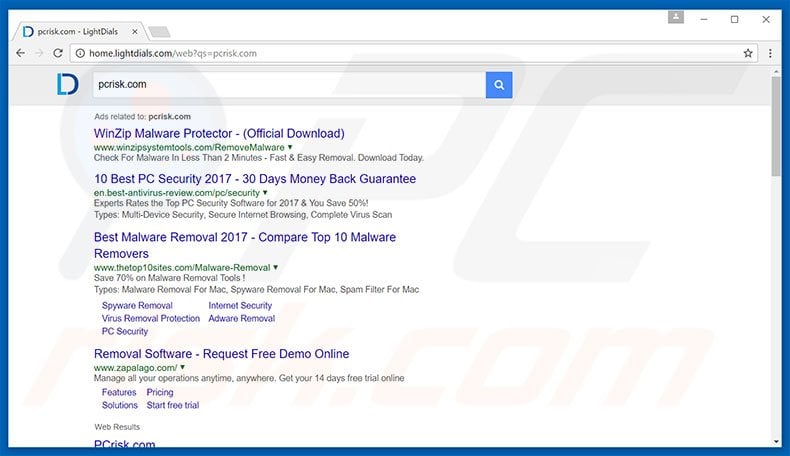790x456 pixels.
Task: Expand arrow next to www.zapalago.com URL
Action: [x=182, y=367]
